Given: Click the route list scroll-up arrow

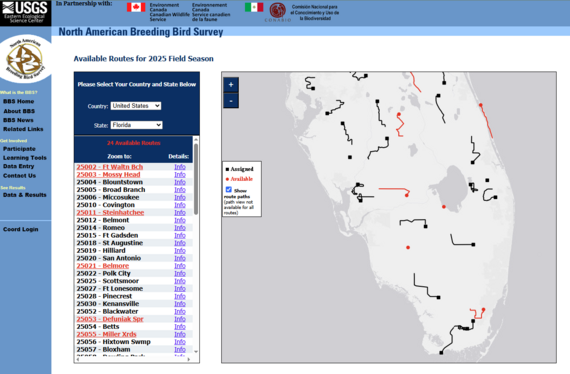Looking at the screenshot, I should [x=196, y=139].
